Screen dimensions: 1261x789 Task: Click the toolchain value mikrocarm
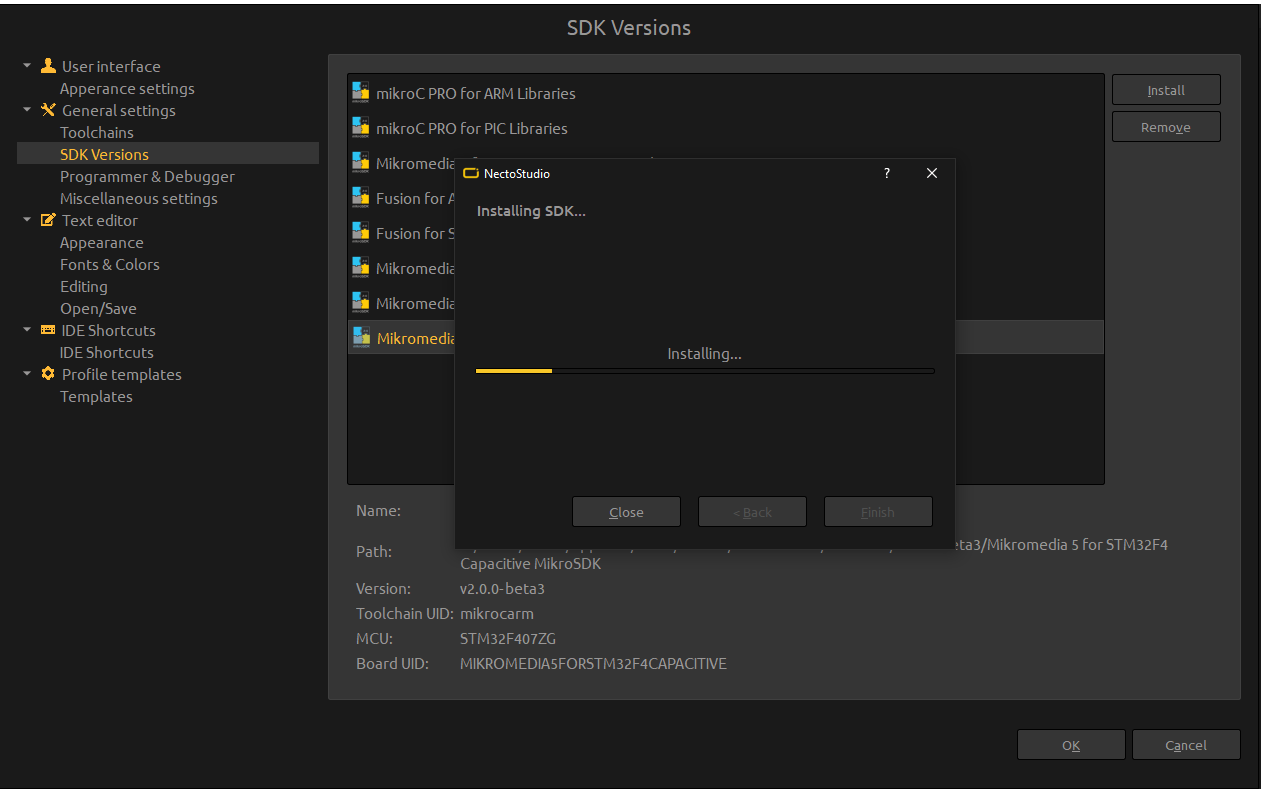[x=496, y=613]
